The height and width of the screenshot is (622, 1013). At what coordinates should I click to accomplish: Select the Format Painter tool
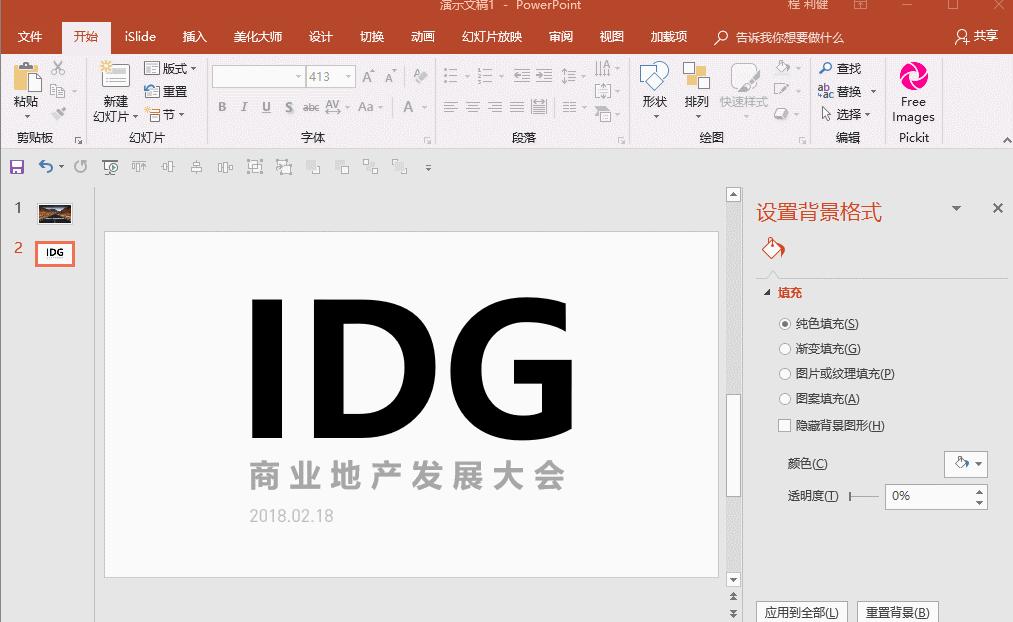pos(58,112)
